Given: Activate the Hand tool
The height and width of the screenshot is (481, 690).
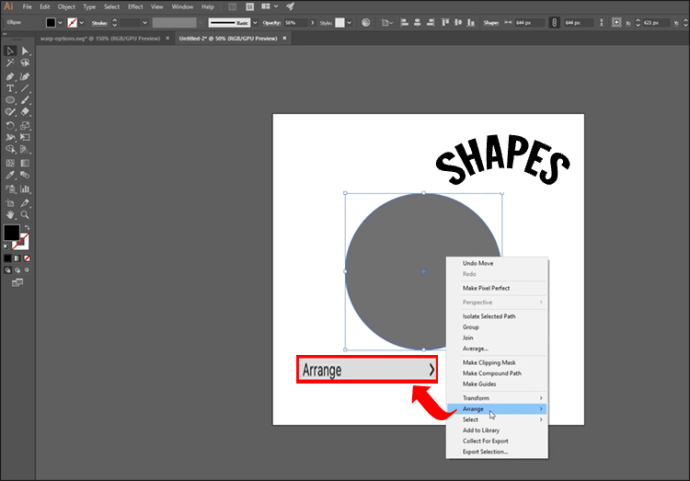Looking at the screenshot, I should pos(9,213).
